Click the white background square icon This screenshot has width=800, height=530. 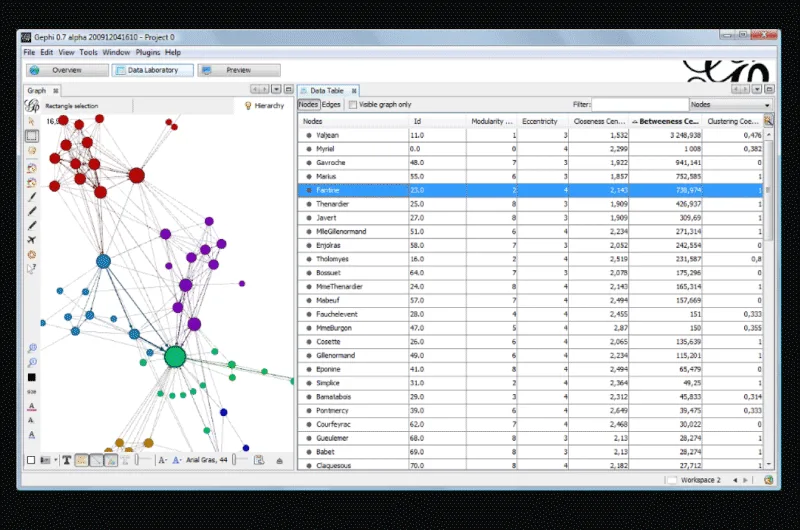click(31, 460)
